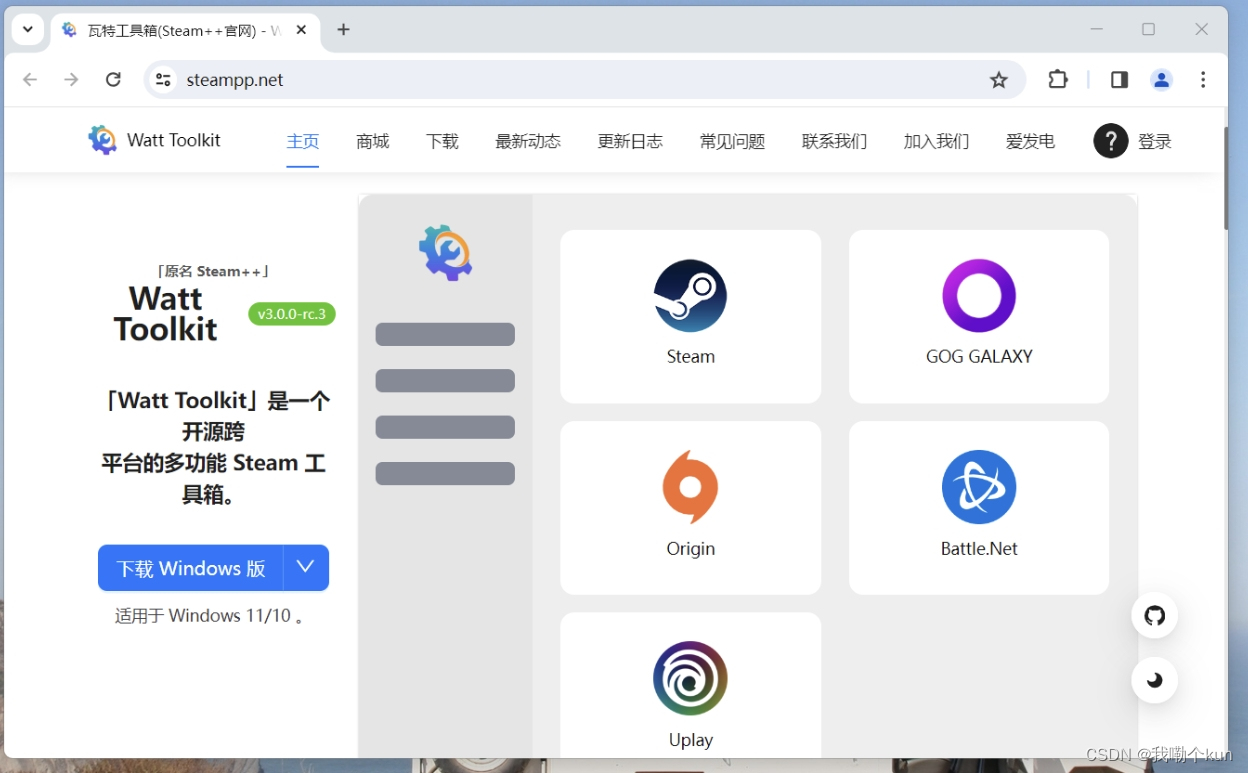
Task: Open the 下载 nav item
Action: (x=442, y=141)
